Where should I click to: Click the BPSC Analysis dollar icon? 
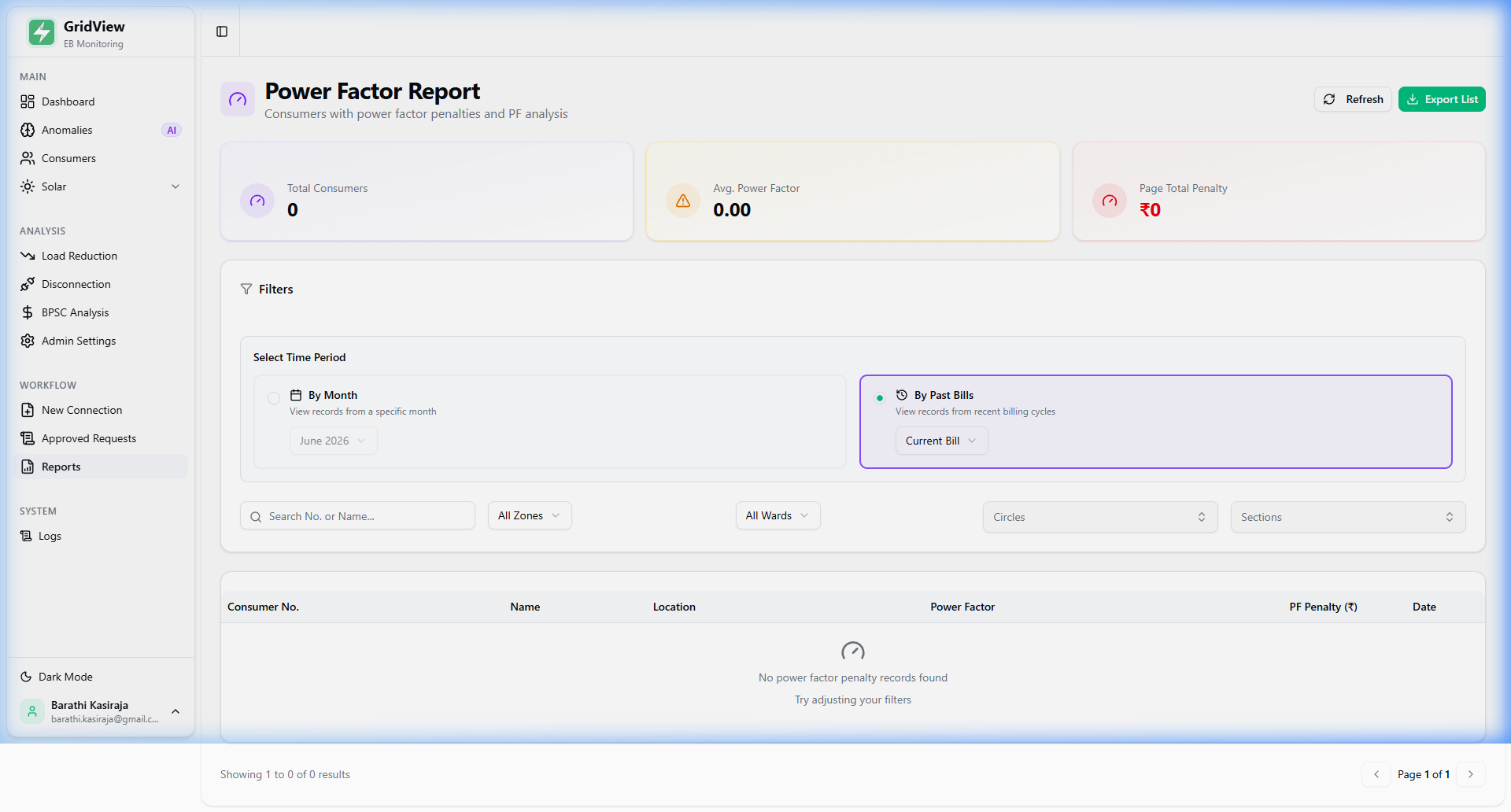(x=28, y=312)
